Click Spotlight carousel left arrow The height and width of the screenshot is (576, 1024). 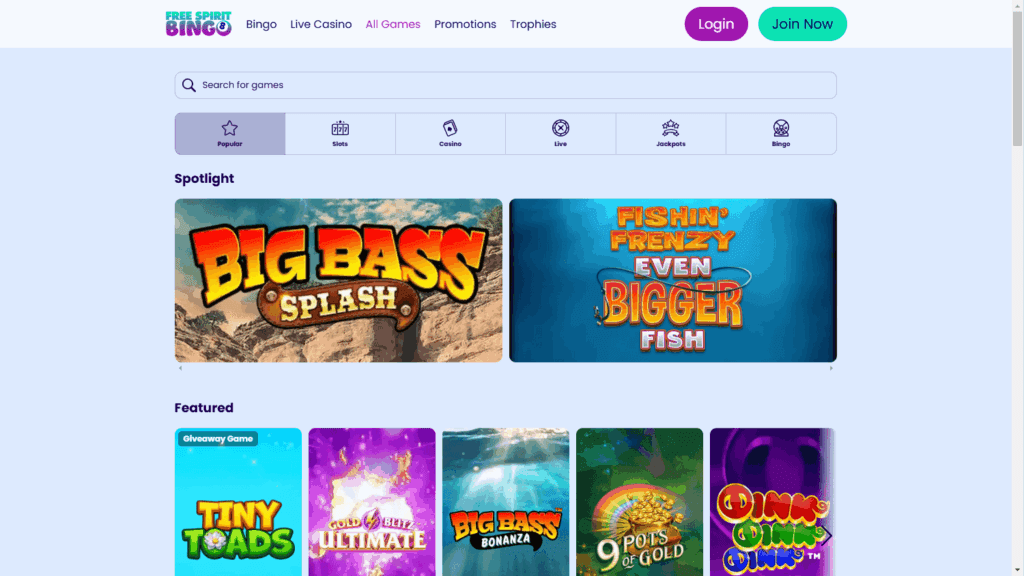tap(180, 368)
